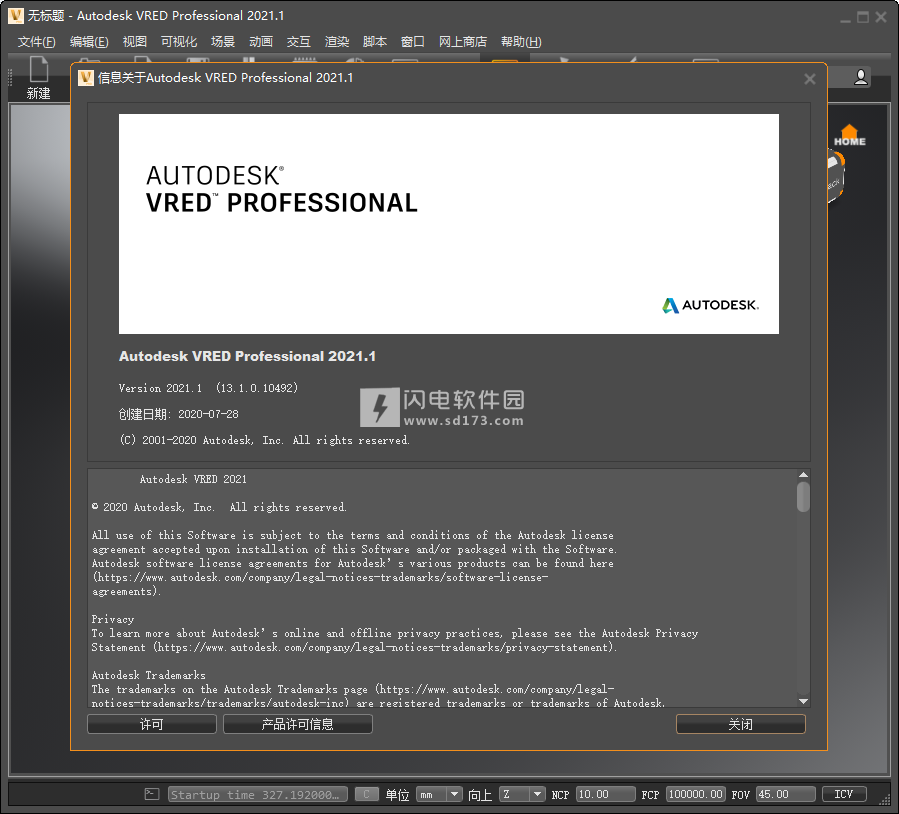Click the '创建日期: 2020-07-28' text
Screen dimensions: 899x814
click(178, 414)
